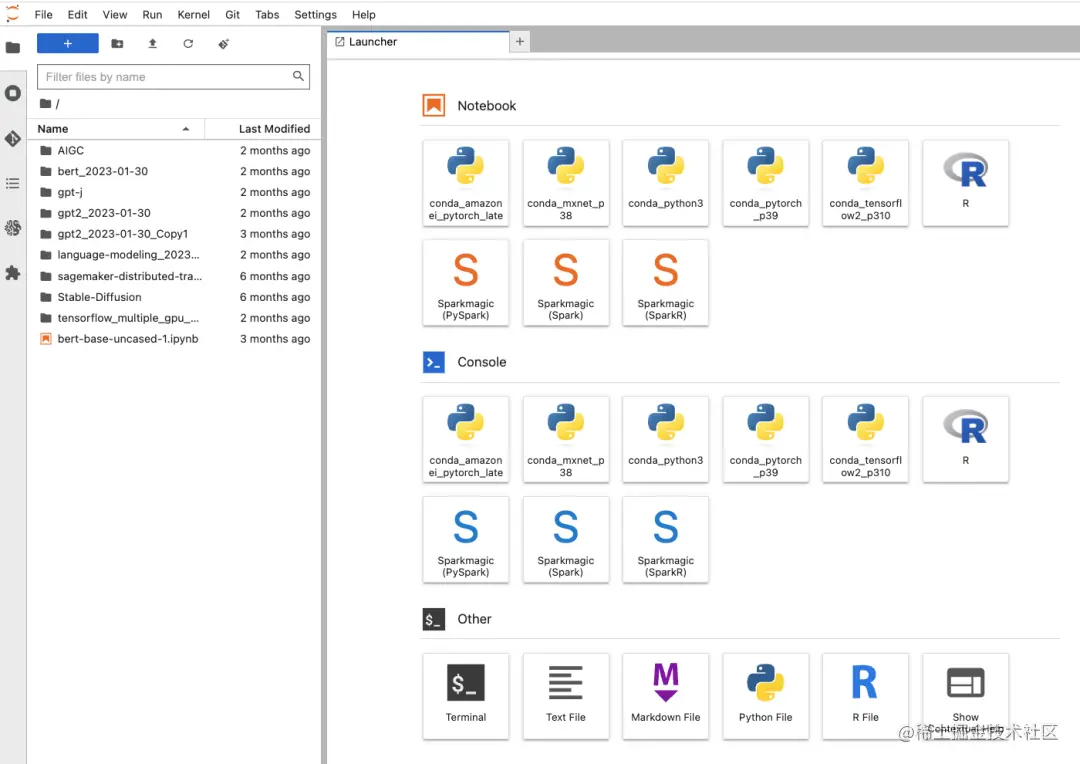Select the sagemaker-distributed-tra folder
1080x764 pixels.
[175, 276]
